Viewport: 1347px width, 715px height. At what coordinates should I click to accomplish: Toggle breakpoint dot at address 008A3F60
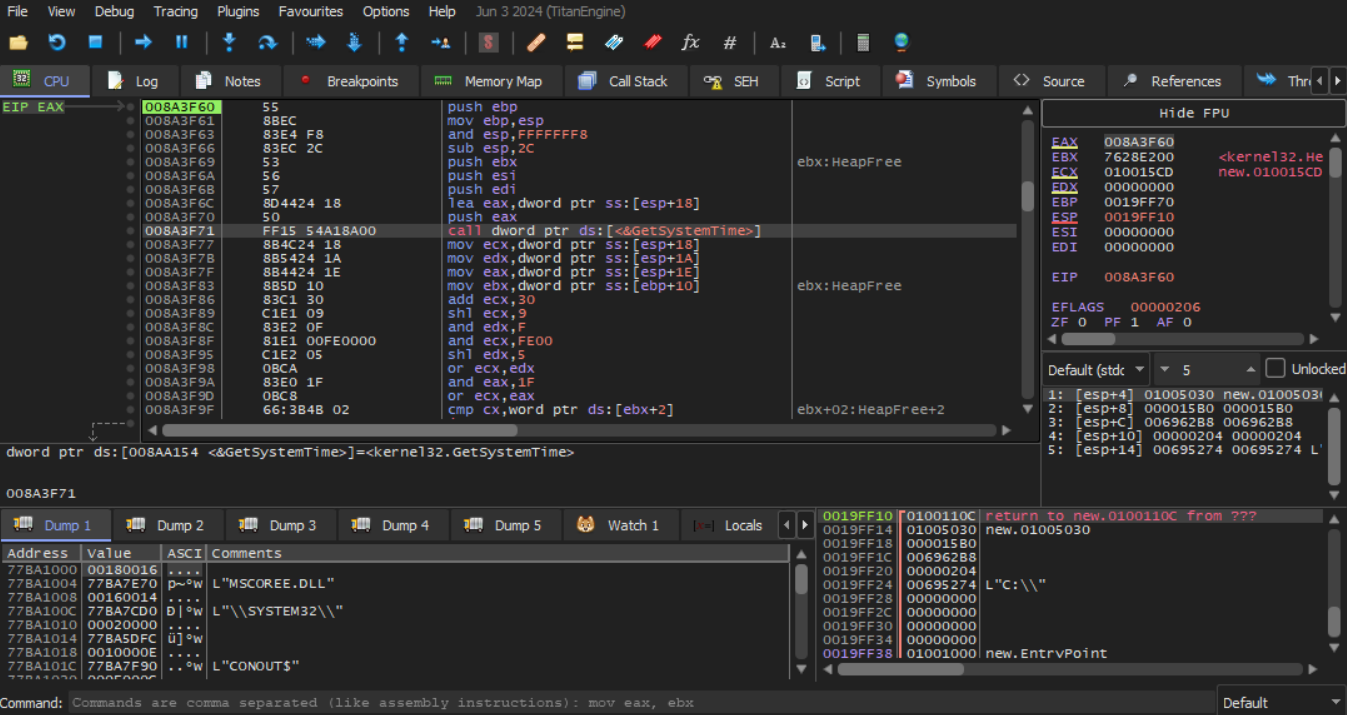coord(131,107)
